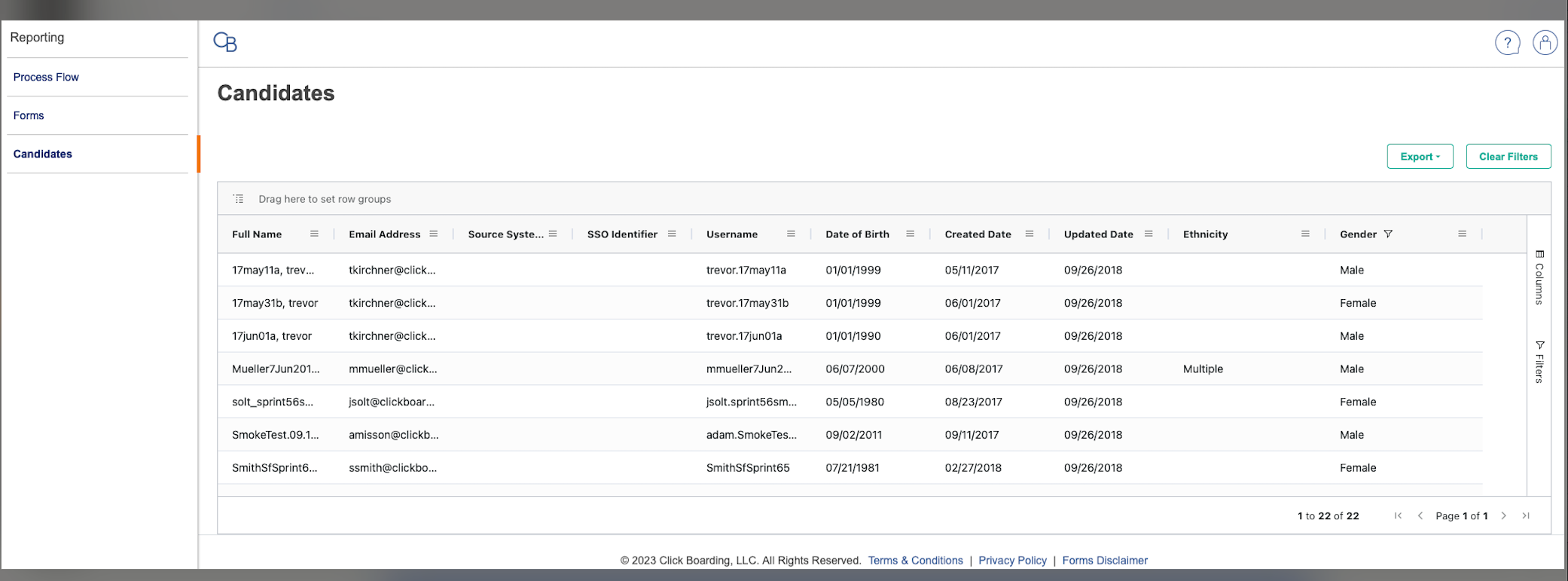Click the help question mark icon
1568x581 pixels.
(1507, 43)
